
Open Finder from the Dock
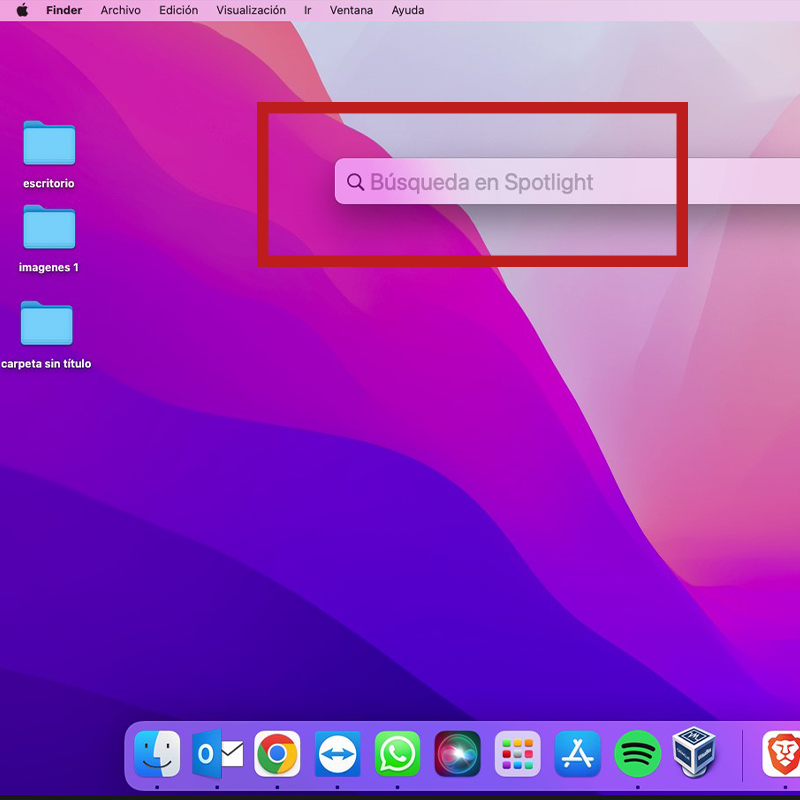(157, 754)
